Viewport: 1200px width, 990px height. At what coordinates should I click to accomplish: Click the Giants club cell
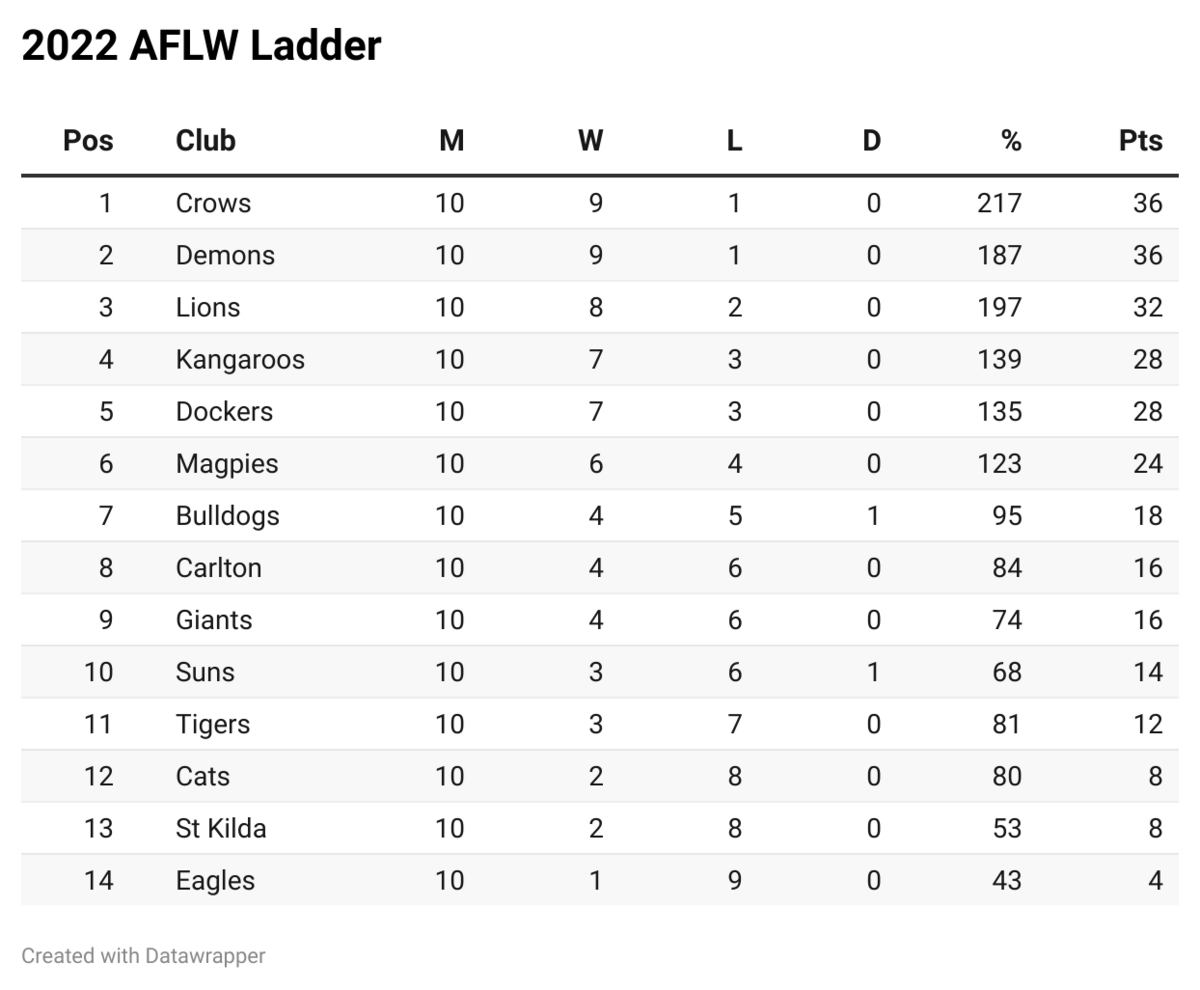214,620
